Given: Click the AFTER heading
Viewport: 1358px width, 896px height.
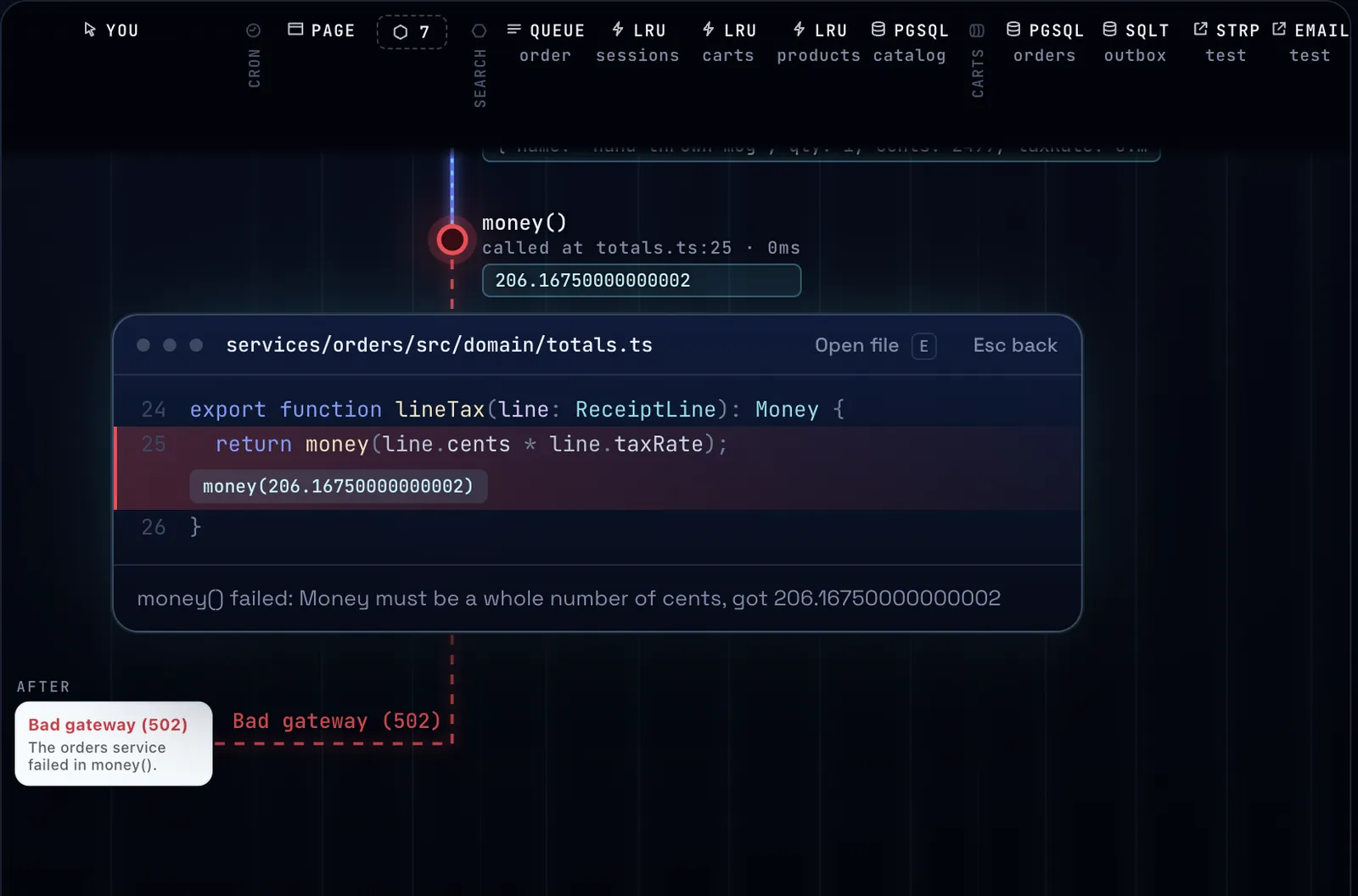Looking at the screenshot, I should pyautogui.click(x=43, y=686).
